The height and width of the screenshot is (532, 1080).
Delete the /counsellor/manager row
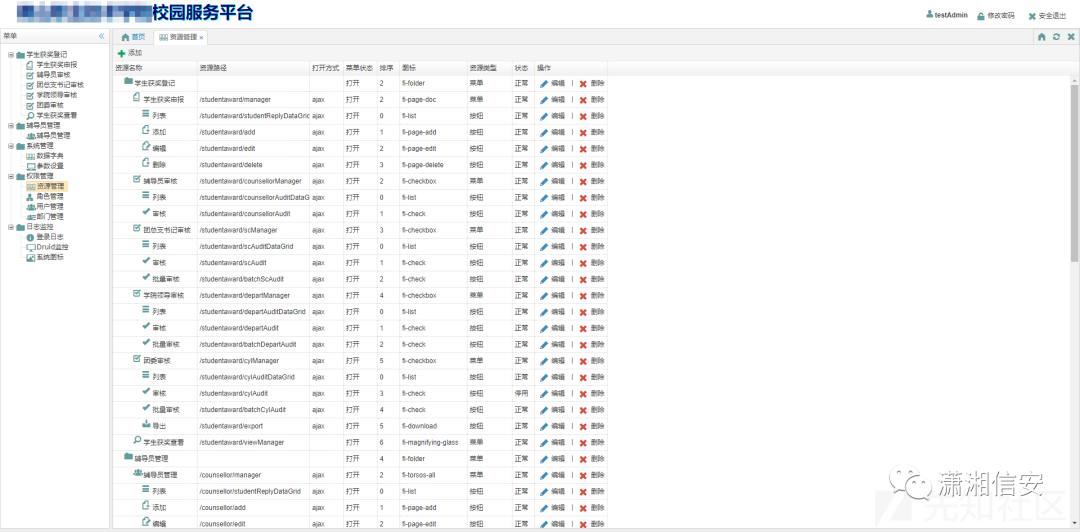click(592, 475)
